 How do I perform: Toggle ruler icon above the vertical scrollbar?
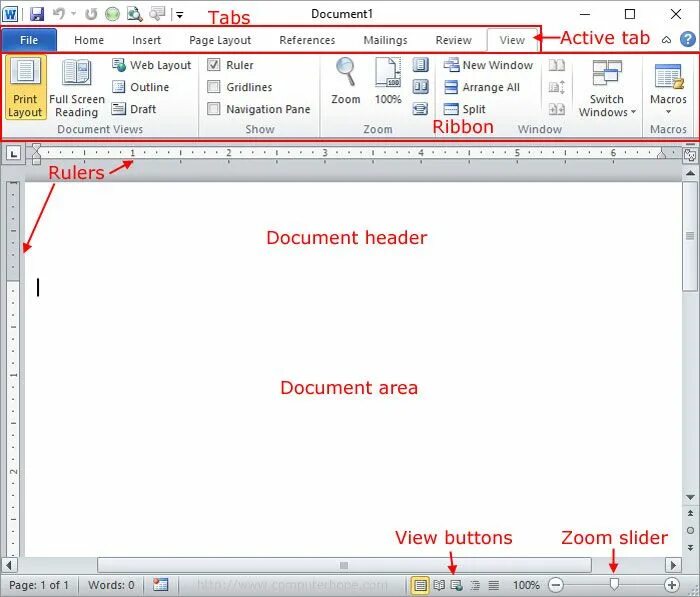(x=690, y=155)
